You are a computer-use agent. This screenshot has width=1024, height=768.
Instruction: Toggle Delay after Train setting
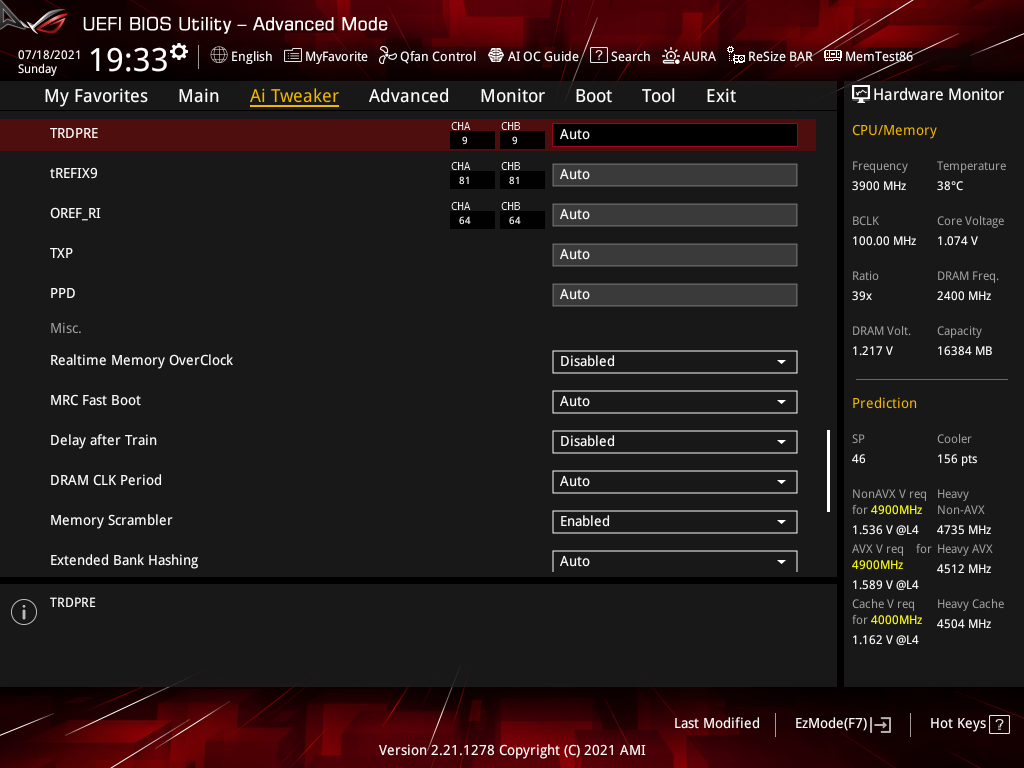(x=674, y=441)
